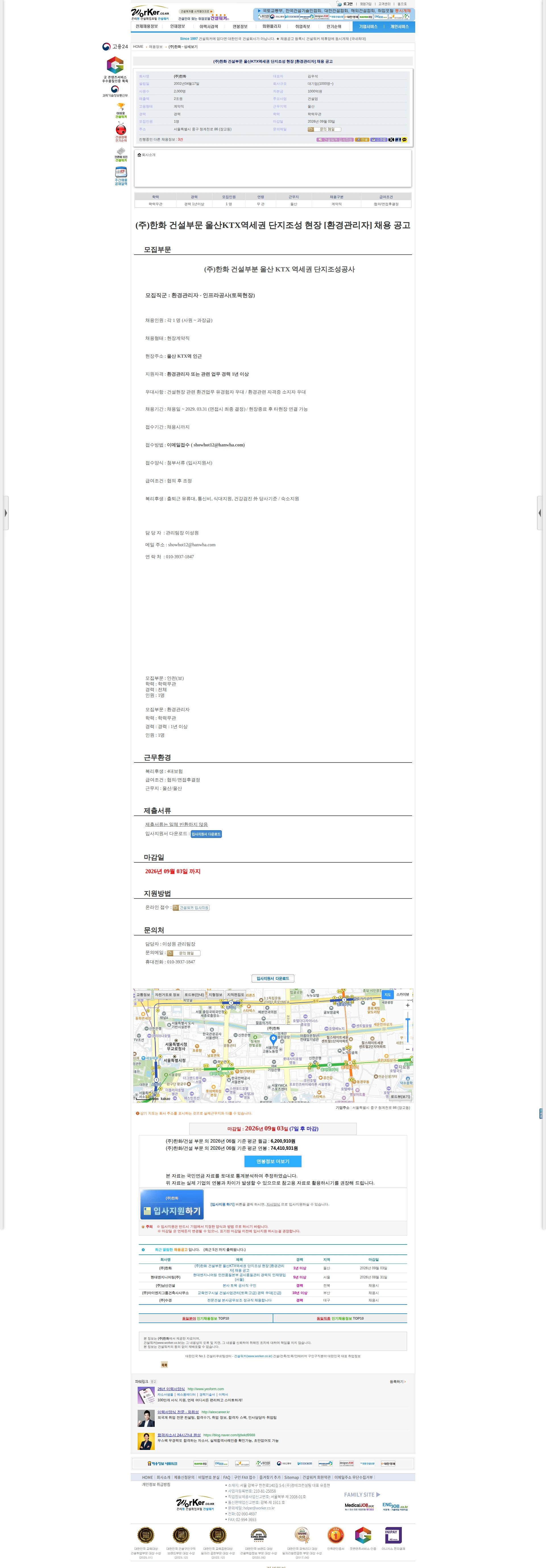Click the 동일분야 인기채용정보 TOP10 tab

pos(206,1318)
